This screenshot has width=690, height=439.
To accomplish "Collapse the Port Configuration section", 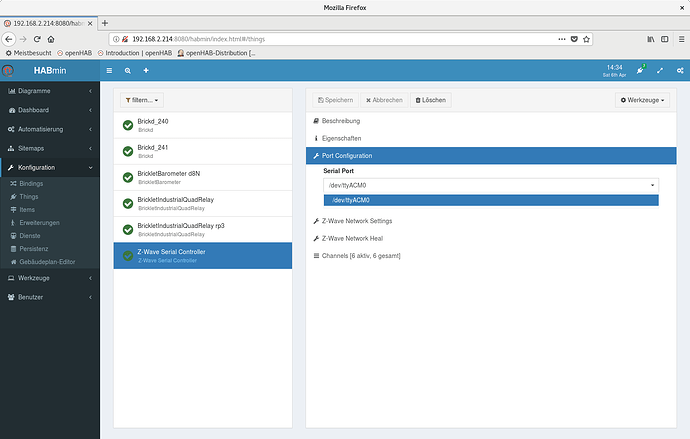I will click(x=491, y=156).
